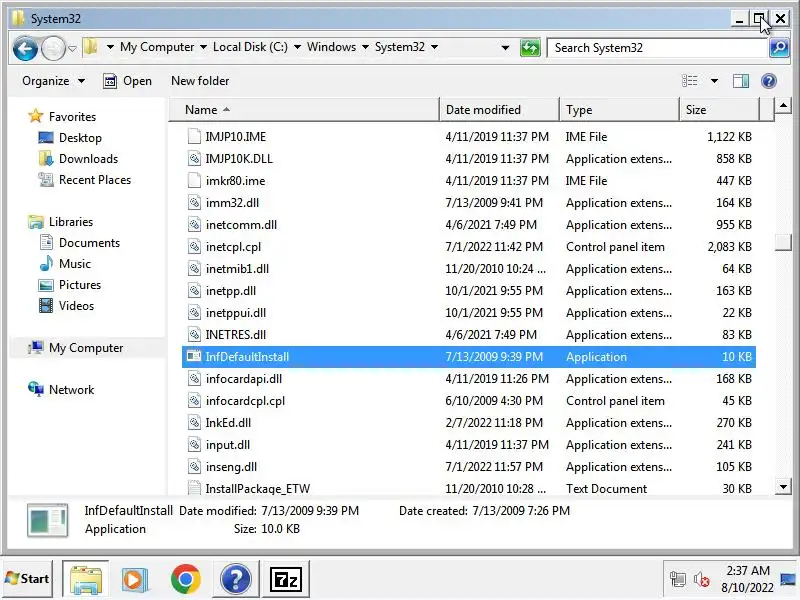Viewport: 800px width, 600px height.
Task: Toggle the preview pane icon
Action: tap(741, 81)
